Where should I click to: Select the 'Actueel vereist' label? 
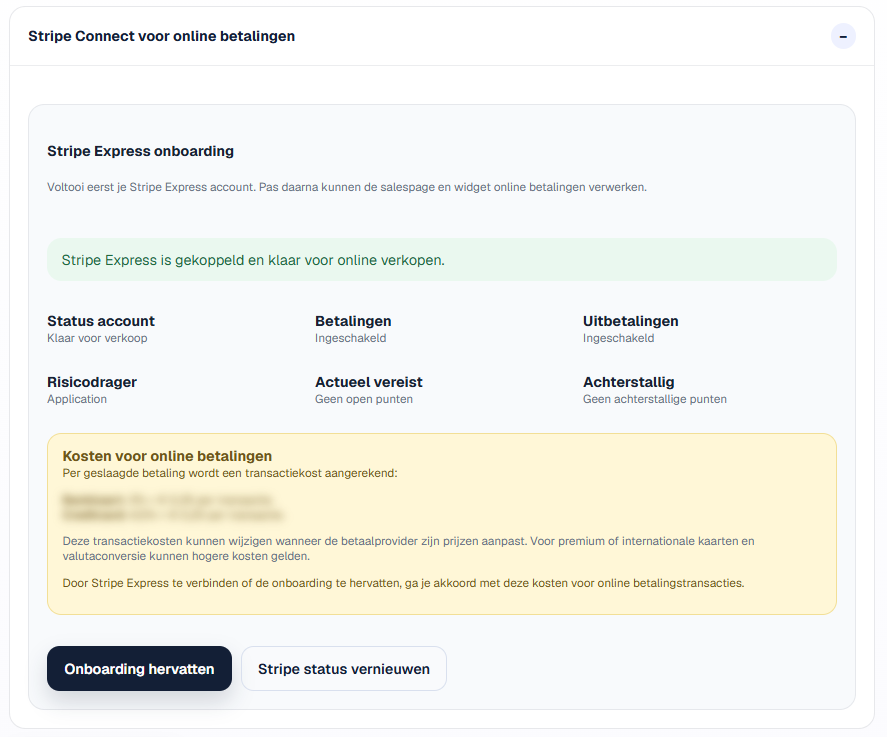[369, 382]
